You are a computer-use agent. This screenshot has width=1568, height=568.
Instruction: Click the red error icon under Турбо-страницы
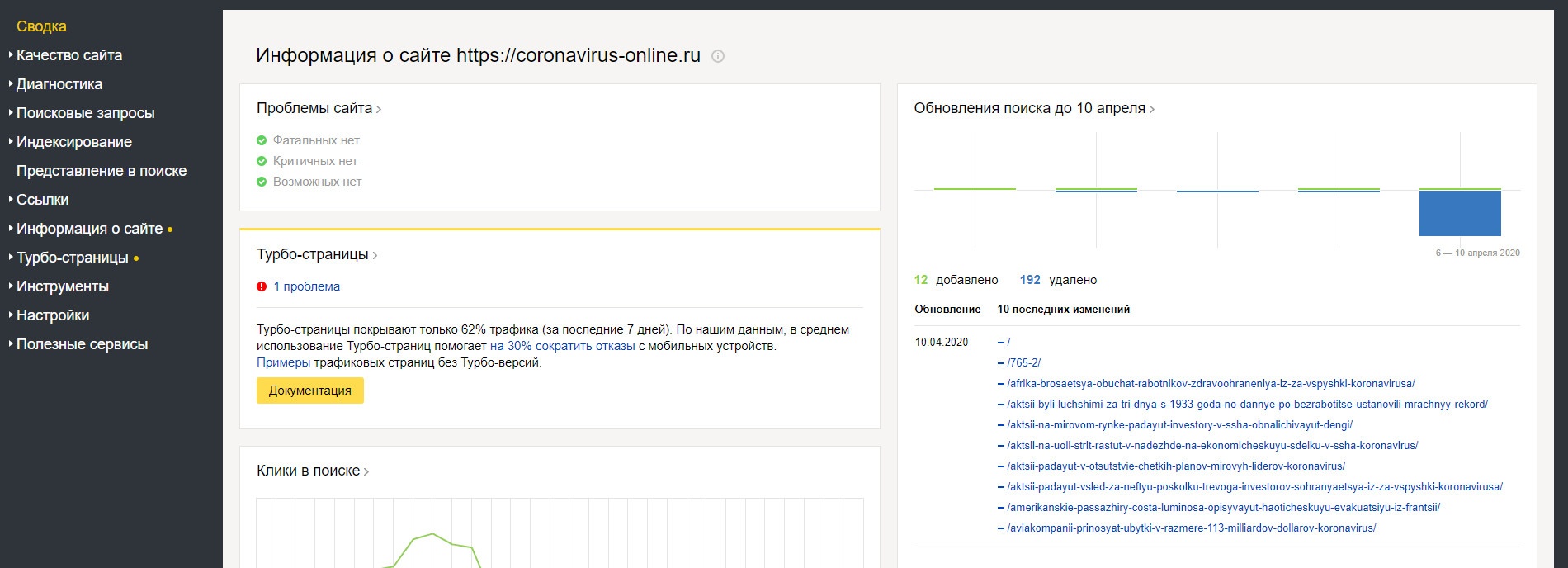pos(262,286)
